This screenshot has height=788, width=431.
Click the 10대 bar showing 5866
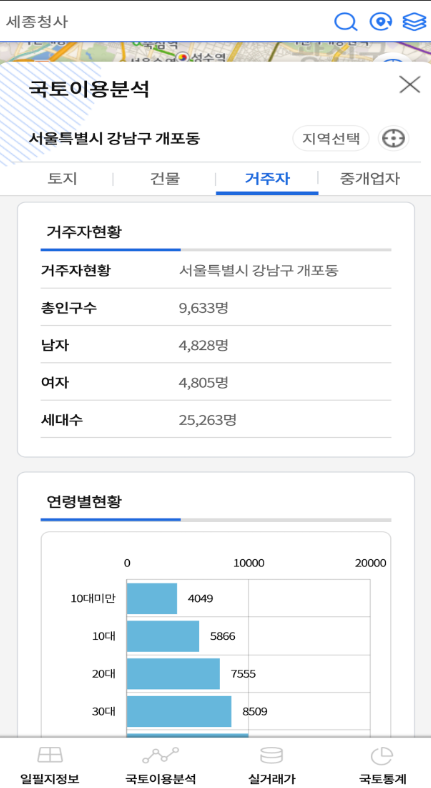163,636
